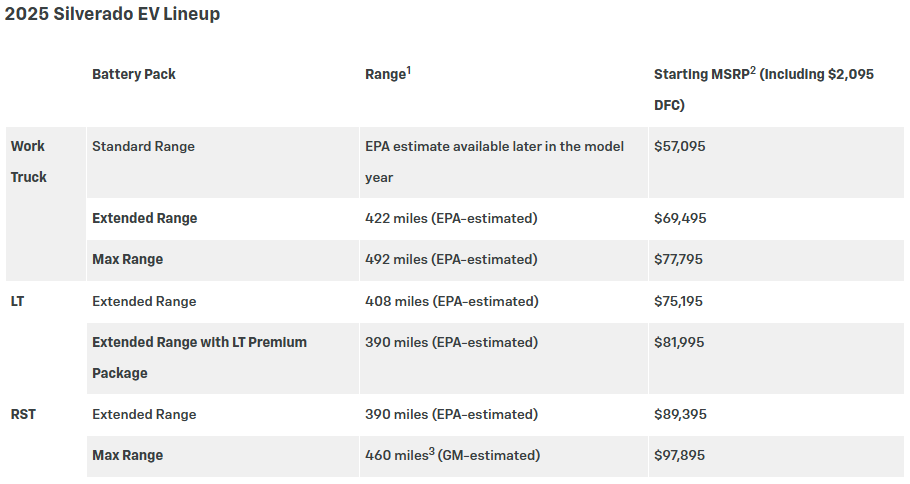This screenshot has height=484, width=910.
Task: Click the Battery Pack column header
Action: point(134,74)
